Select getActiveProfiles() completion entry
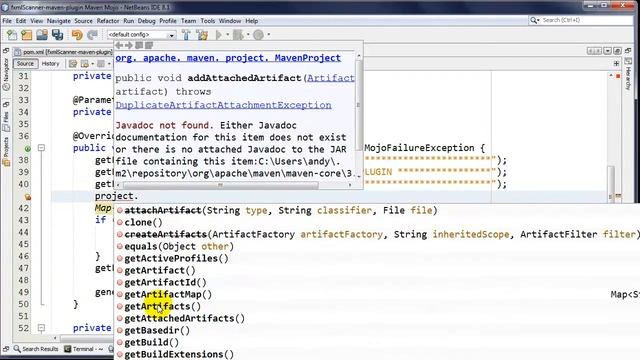This screenshot has width=640, height=360. click(x=172, y=258)
